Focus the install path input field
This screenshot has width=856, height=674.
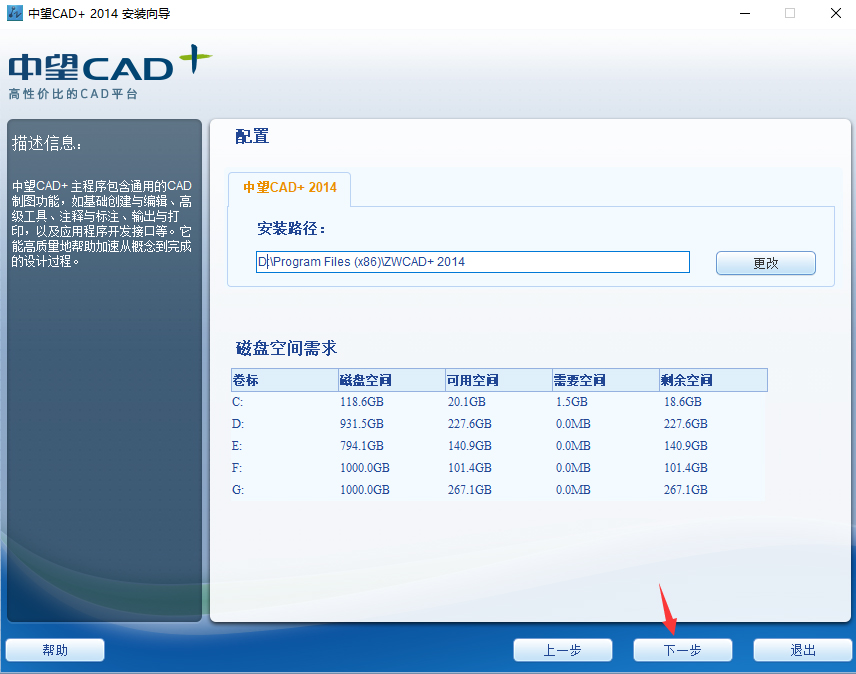473,262
